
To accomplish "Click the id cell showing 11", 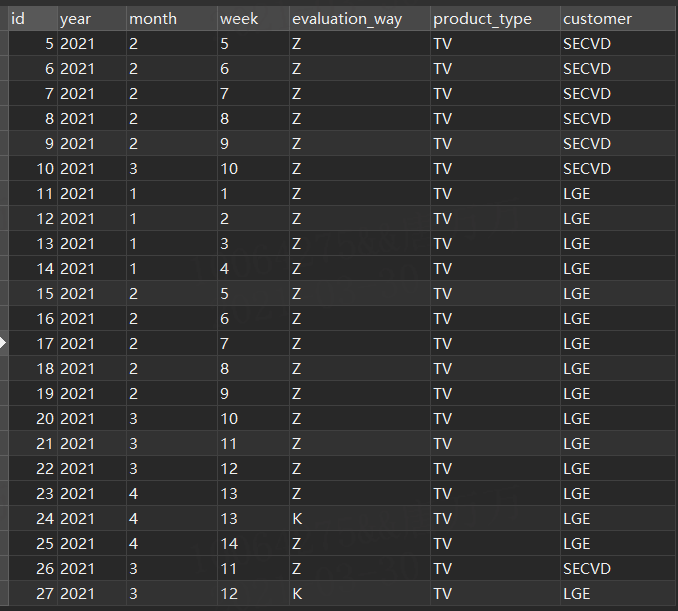I will (x=33, y=194).
